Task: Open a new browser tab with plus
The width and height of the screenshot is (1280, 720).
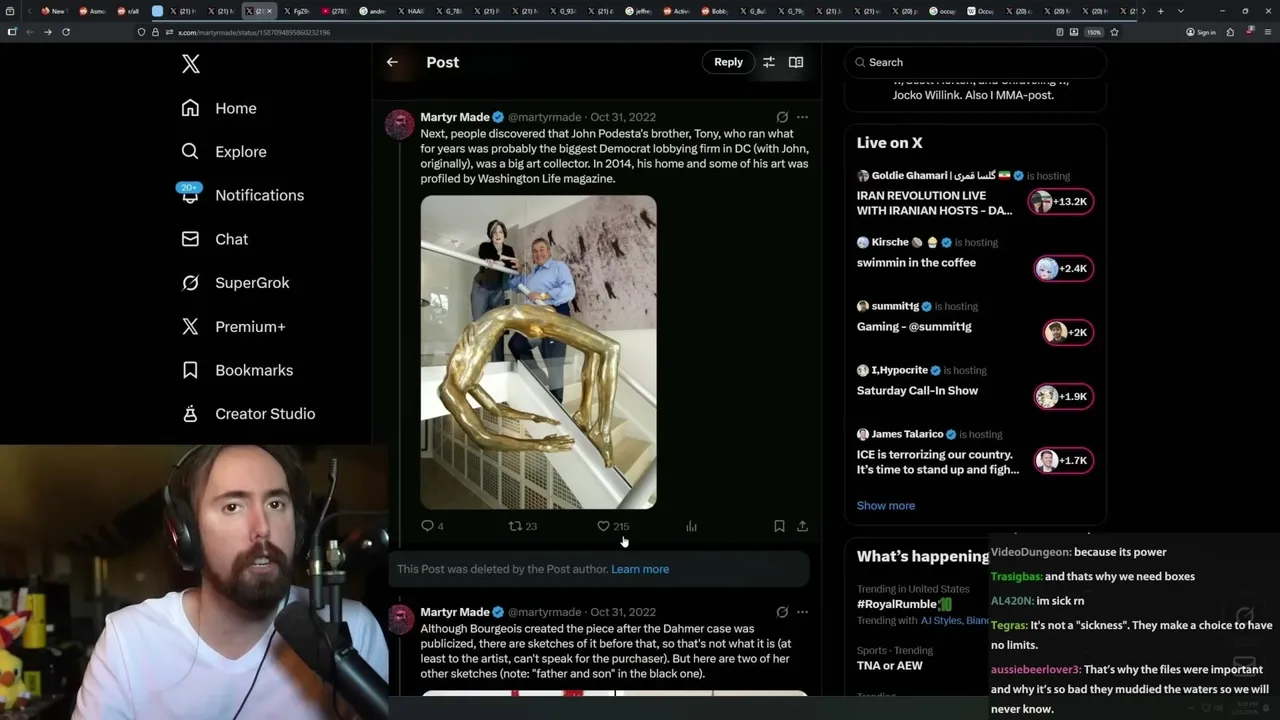Action: tap(1160, 11)
